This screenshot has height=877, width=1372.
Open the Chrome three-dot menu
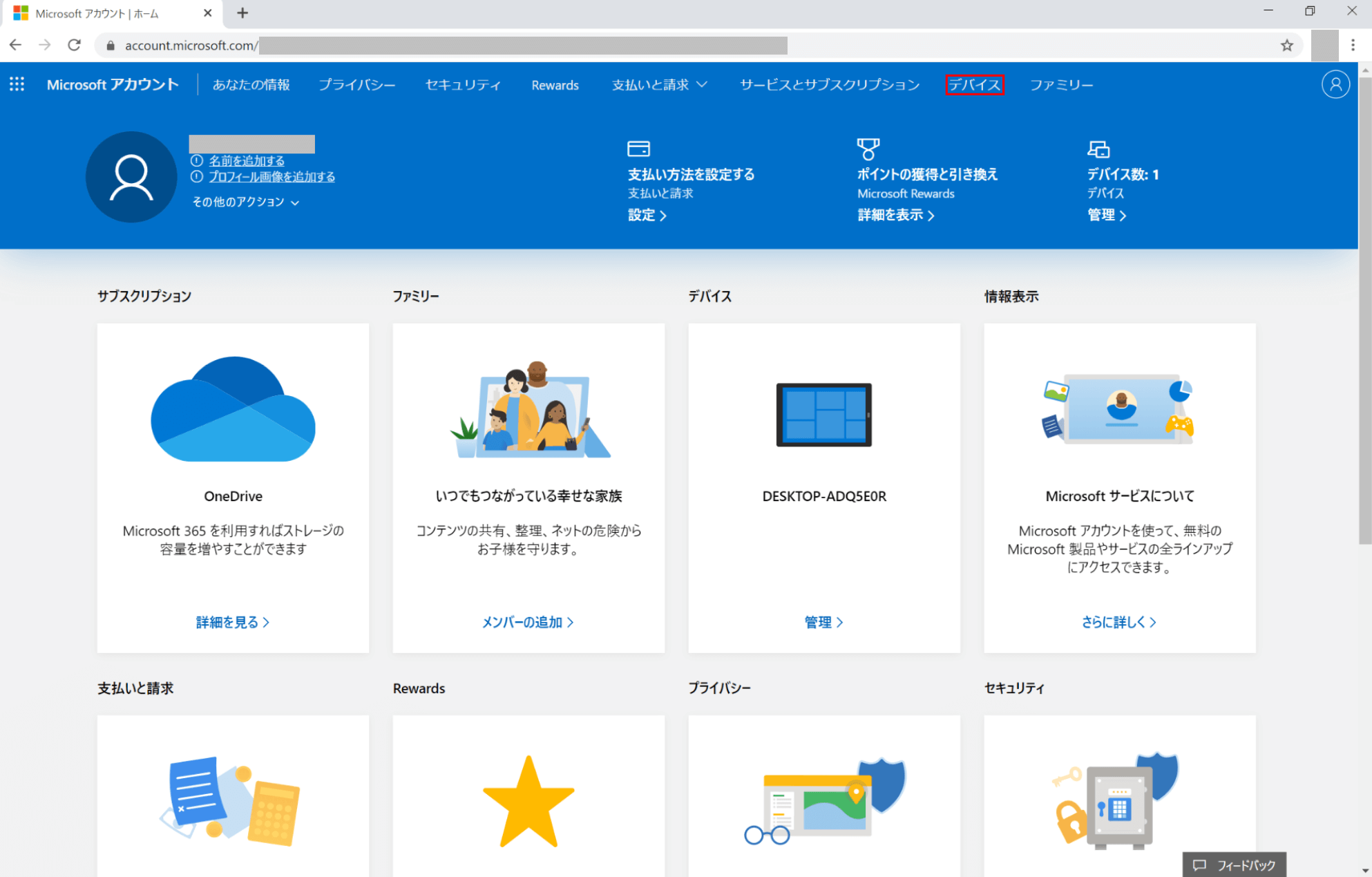click(1353, 46)
